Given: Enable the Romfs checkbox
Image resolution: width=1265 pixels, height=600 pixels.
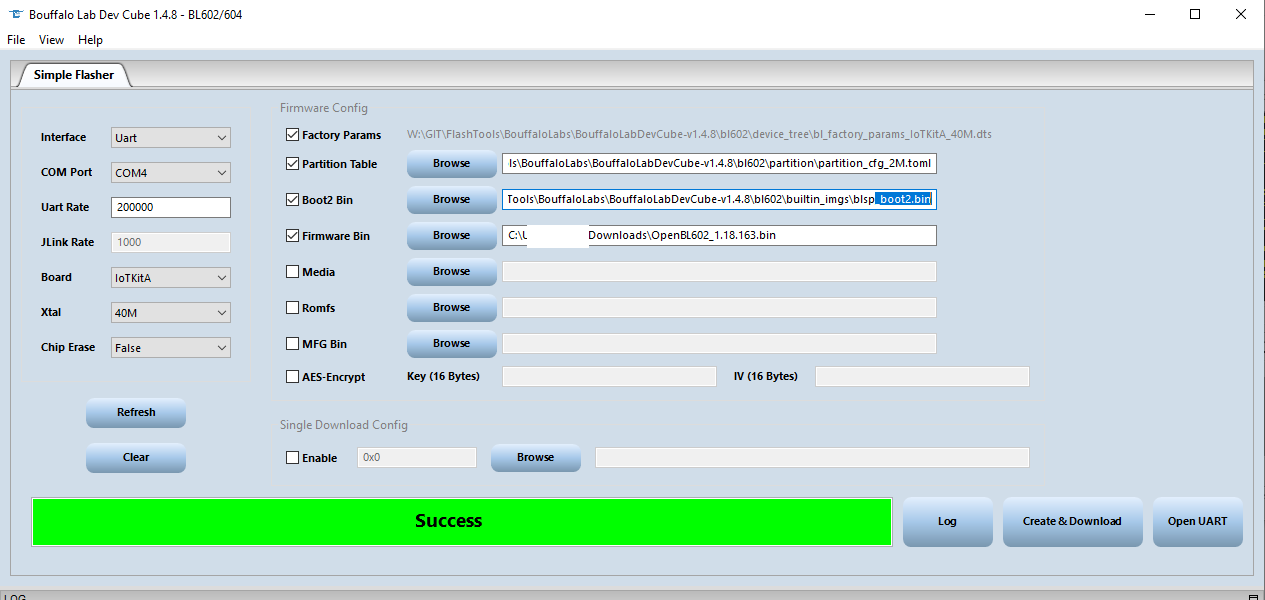Looking at the screenshot, I should (293, 308).
